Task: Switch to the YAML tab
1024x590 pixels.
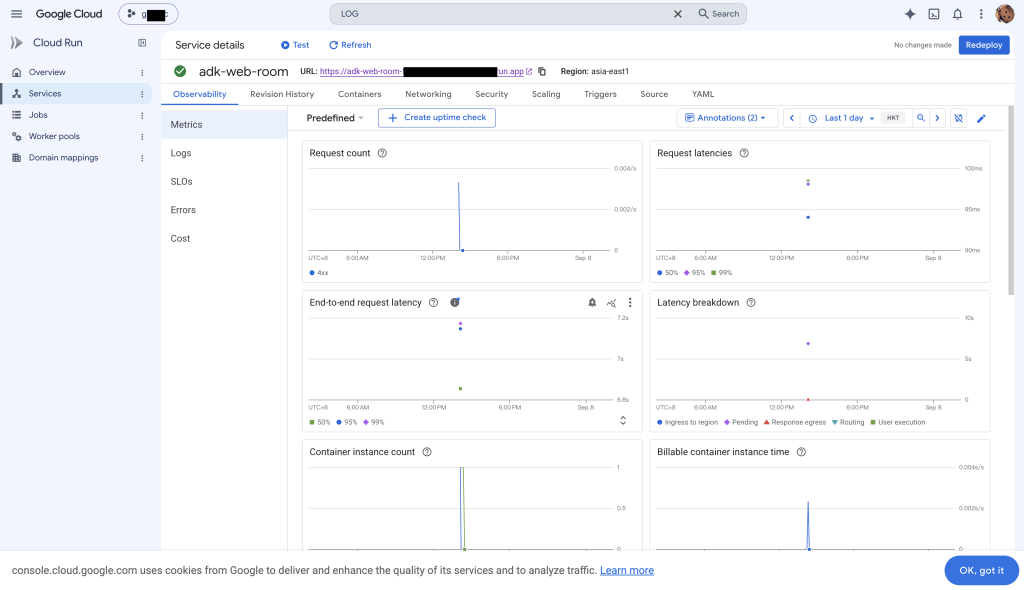Action: (x=703, y=94)
